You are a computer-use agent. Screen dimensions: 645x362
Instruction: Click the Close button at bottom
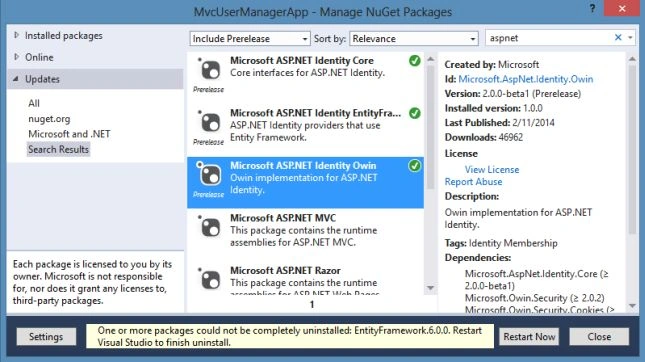599,337
